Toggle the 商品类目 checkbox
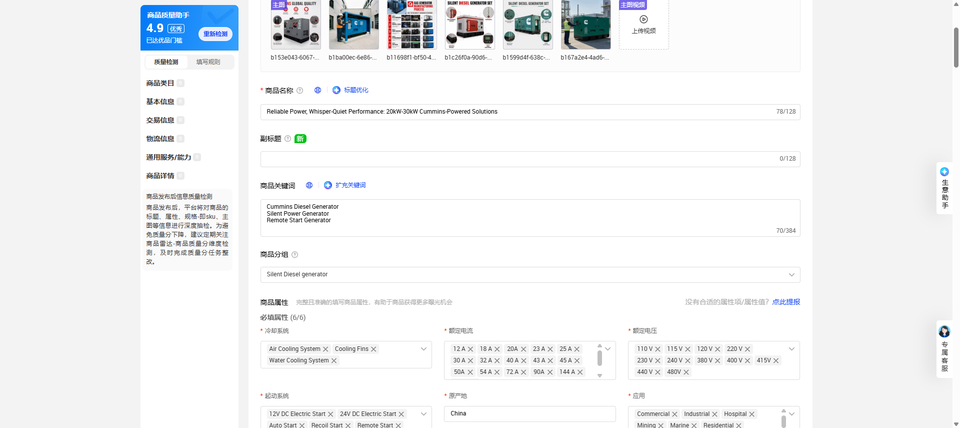Screen dimensions: 960x428 pos(181,83)
